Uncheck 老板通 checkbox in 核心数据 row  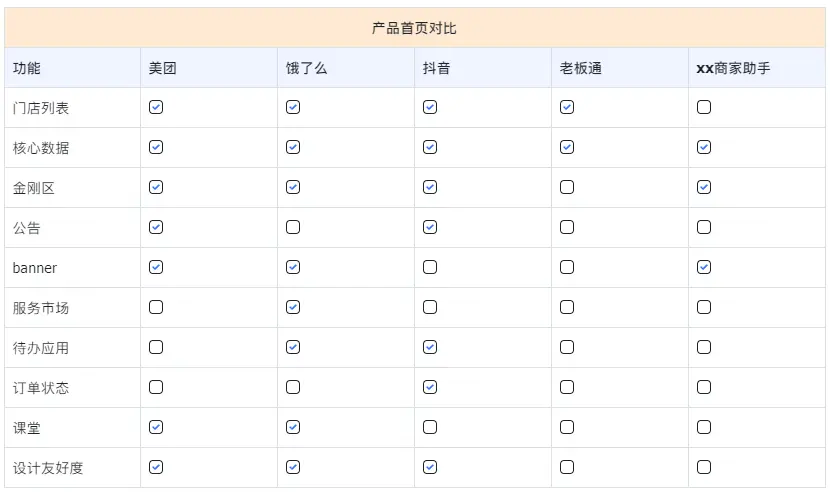(x=567, y=147)
